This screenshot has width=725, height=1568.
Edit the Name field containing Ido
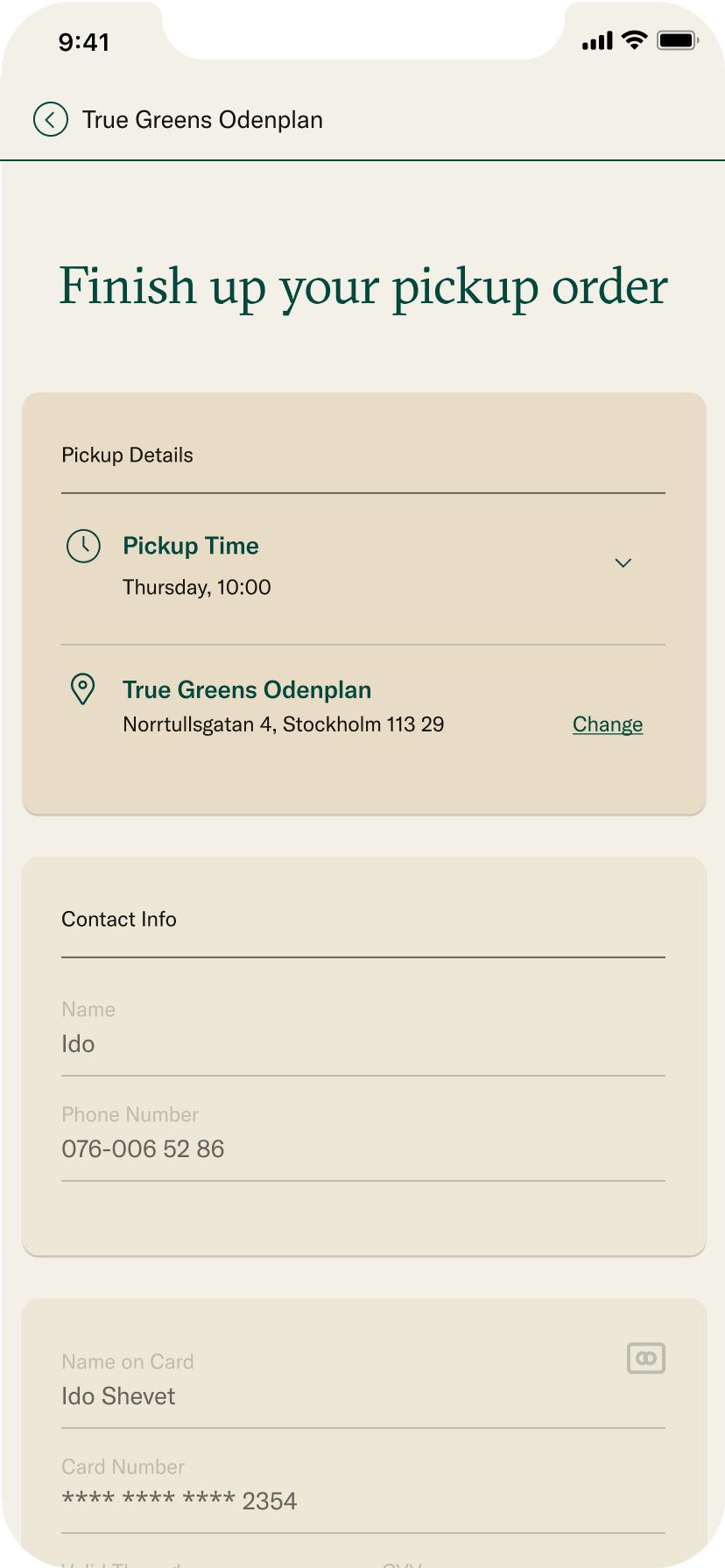(x=362, y=1044)
